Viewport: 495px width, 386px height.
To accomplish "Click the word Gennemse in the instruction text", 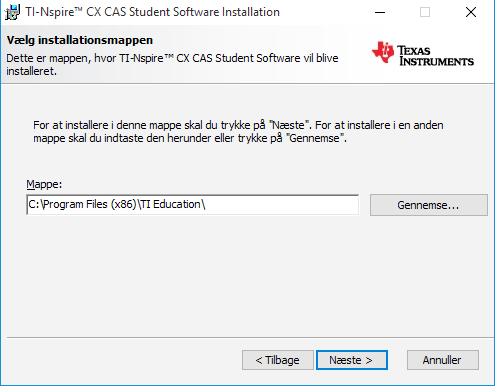I will (x=314, y=138).
